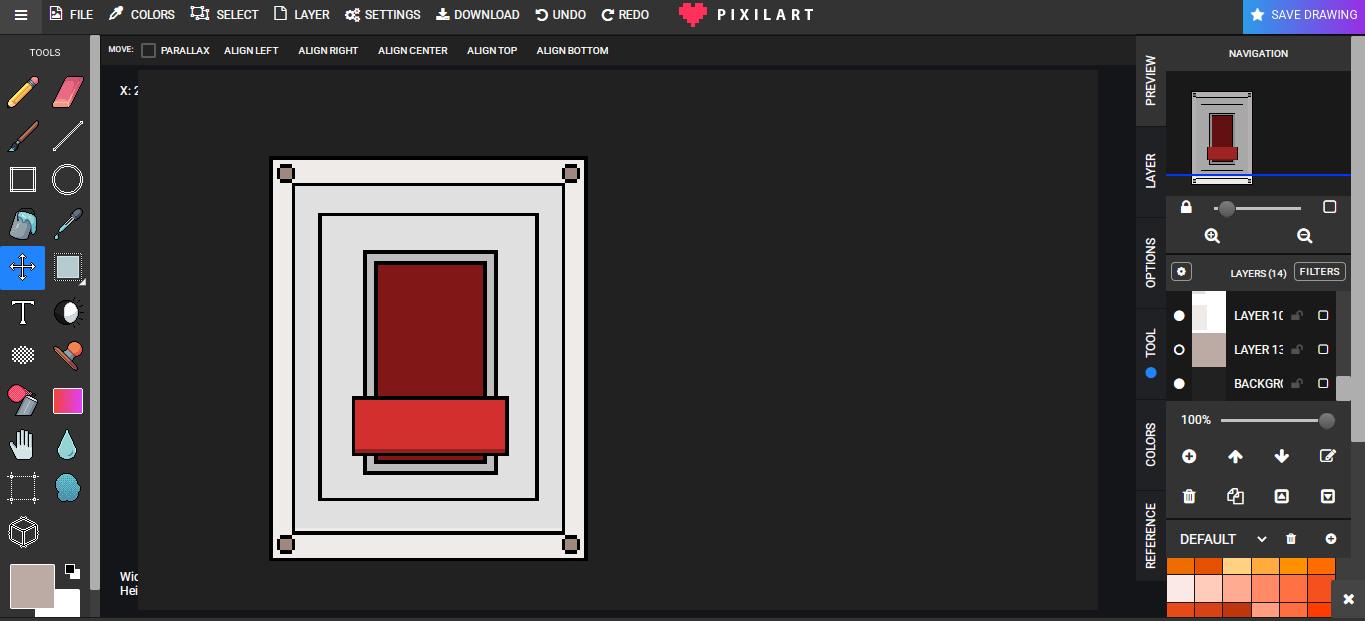Select the Move tool
The image size is (1365, 621).
(x=23, y=268)
